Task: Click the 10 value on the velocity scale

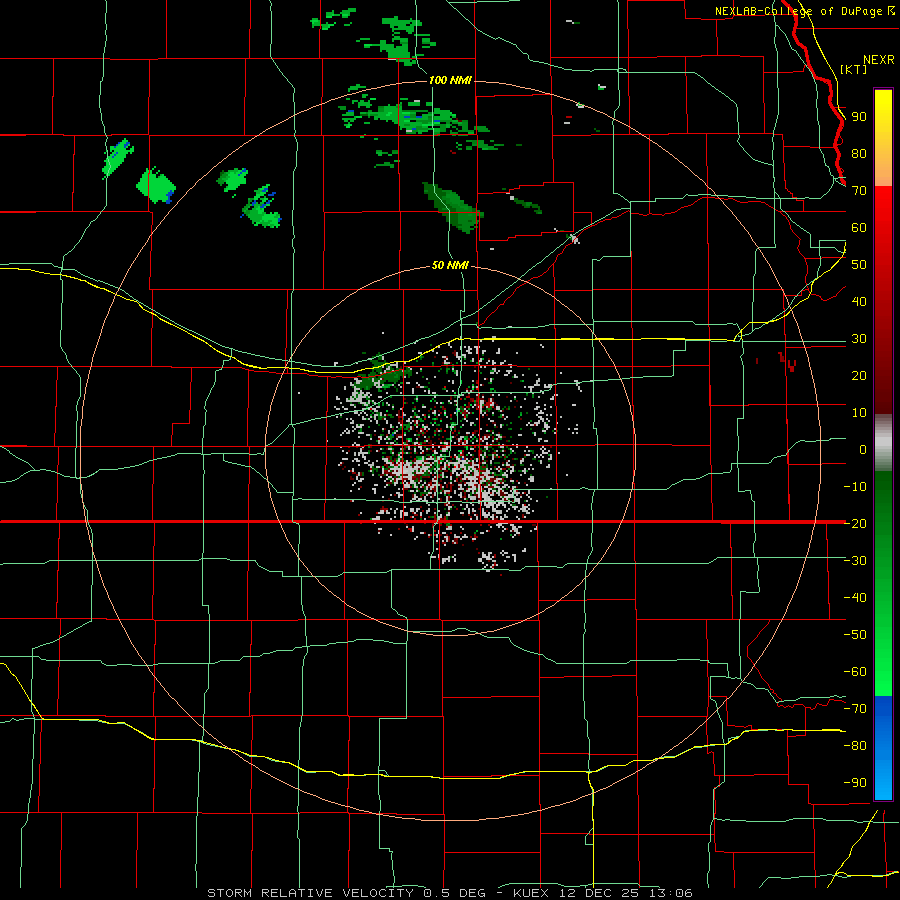Action: [859, 413]
